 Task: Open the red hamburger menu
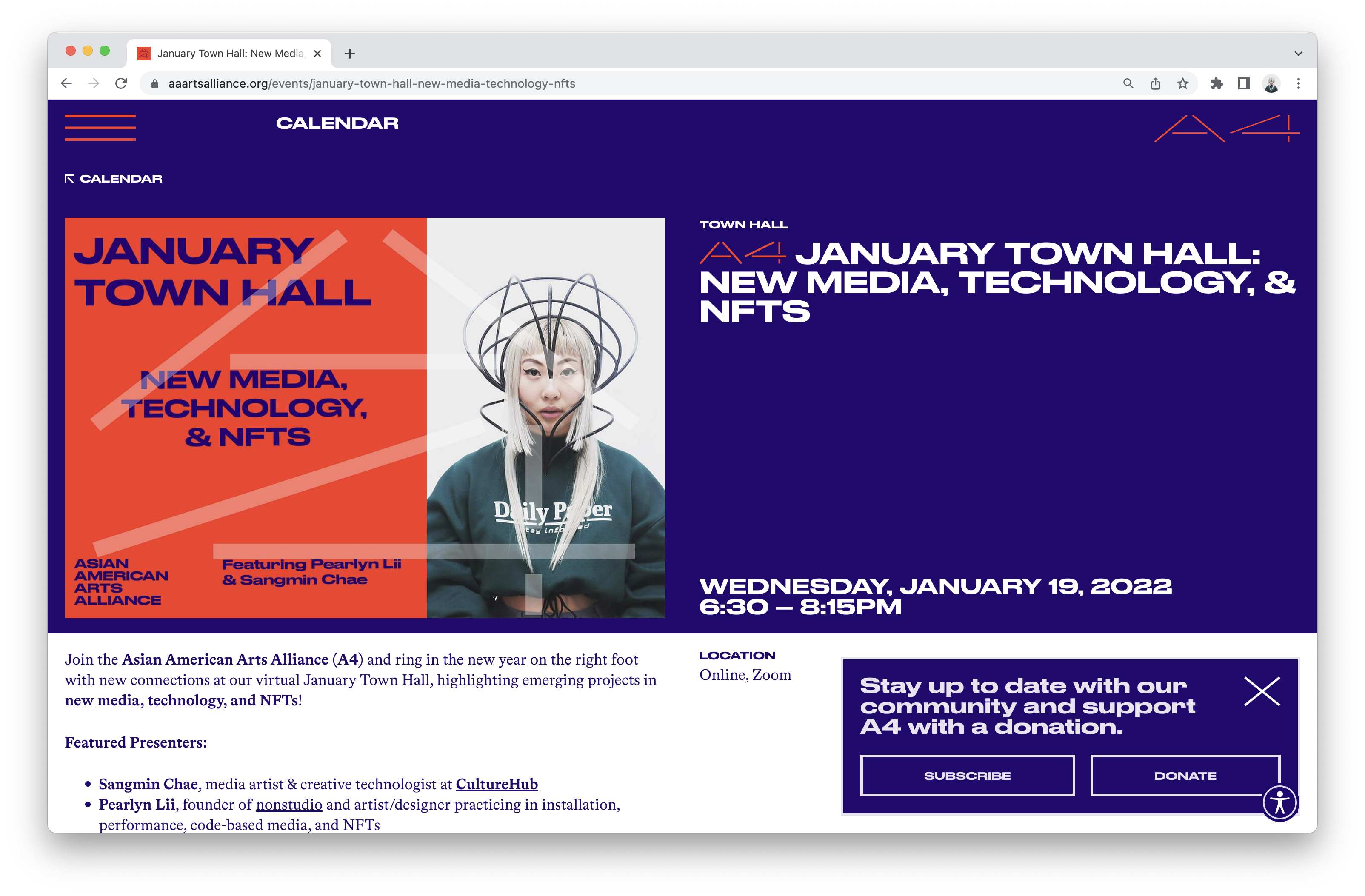click(x=100, y=127)
